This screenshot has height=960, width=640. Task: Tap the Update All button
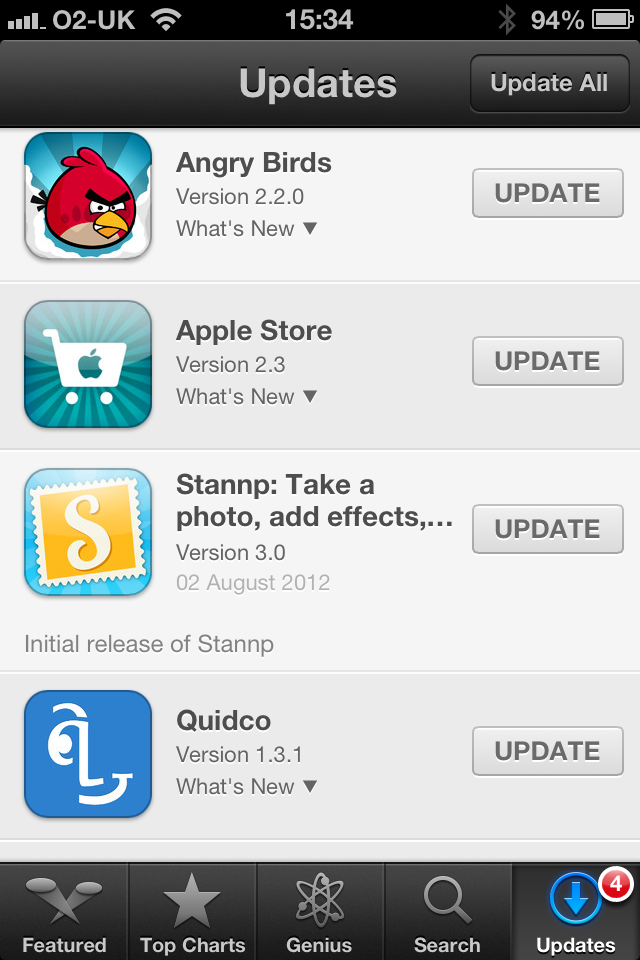pyautogui.click(x=549, y=83)
